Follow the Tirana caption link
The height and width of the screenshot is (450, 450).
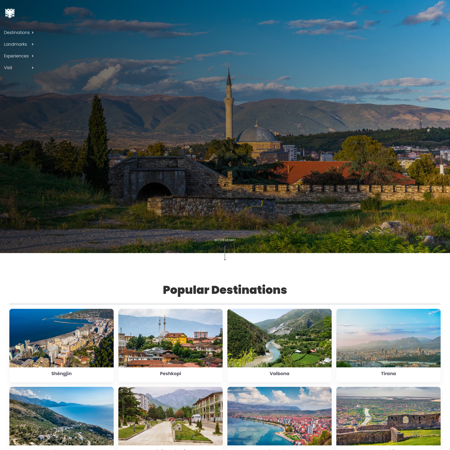tap(388, 374)
